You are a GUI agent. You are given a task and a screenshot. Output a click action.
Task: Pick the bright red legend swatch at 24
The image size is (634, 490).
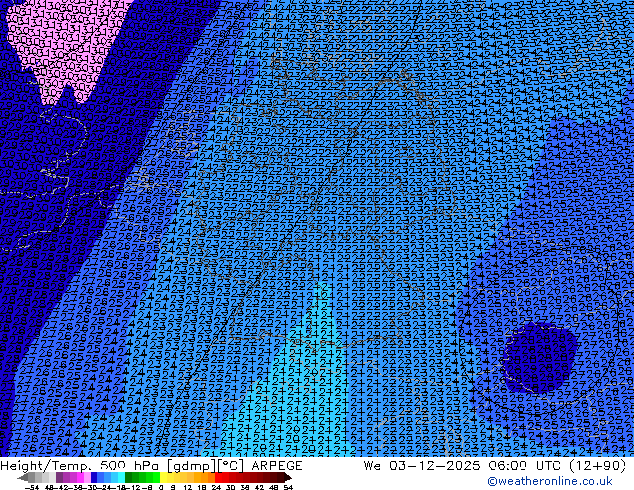pyautogui.click(x=219, y=477)
